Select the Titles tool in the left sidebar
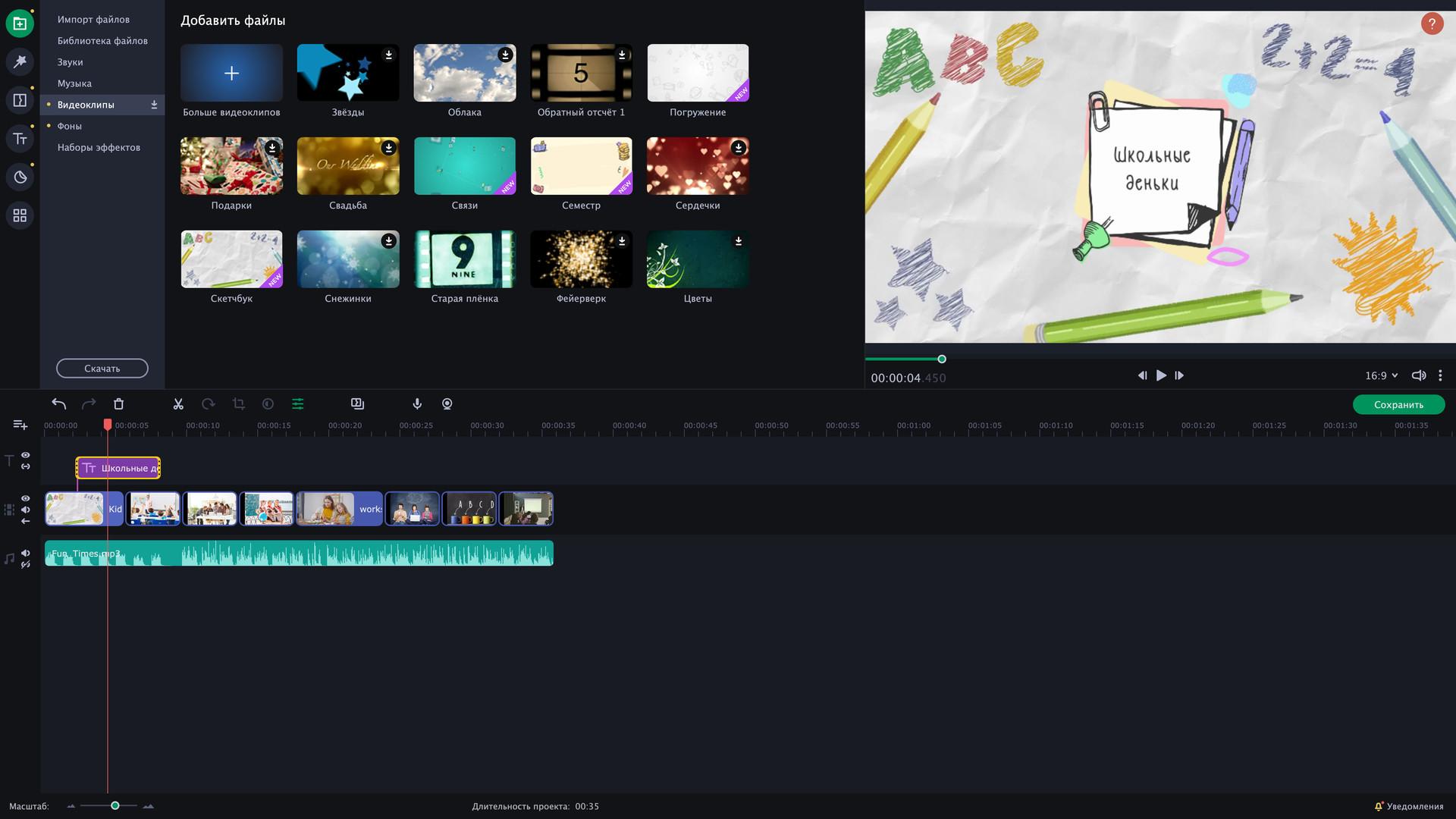Screen dimensions: 1456x819 tap(20, 138)
